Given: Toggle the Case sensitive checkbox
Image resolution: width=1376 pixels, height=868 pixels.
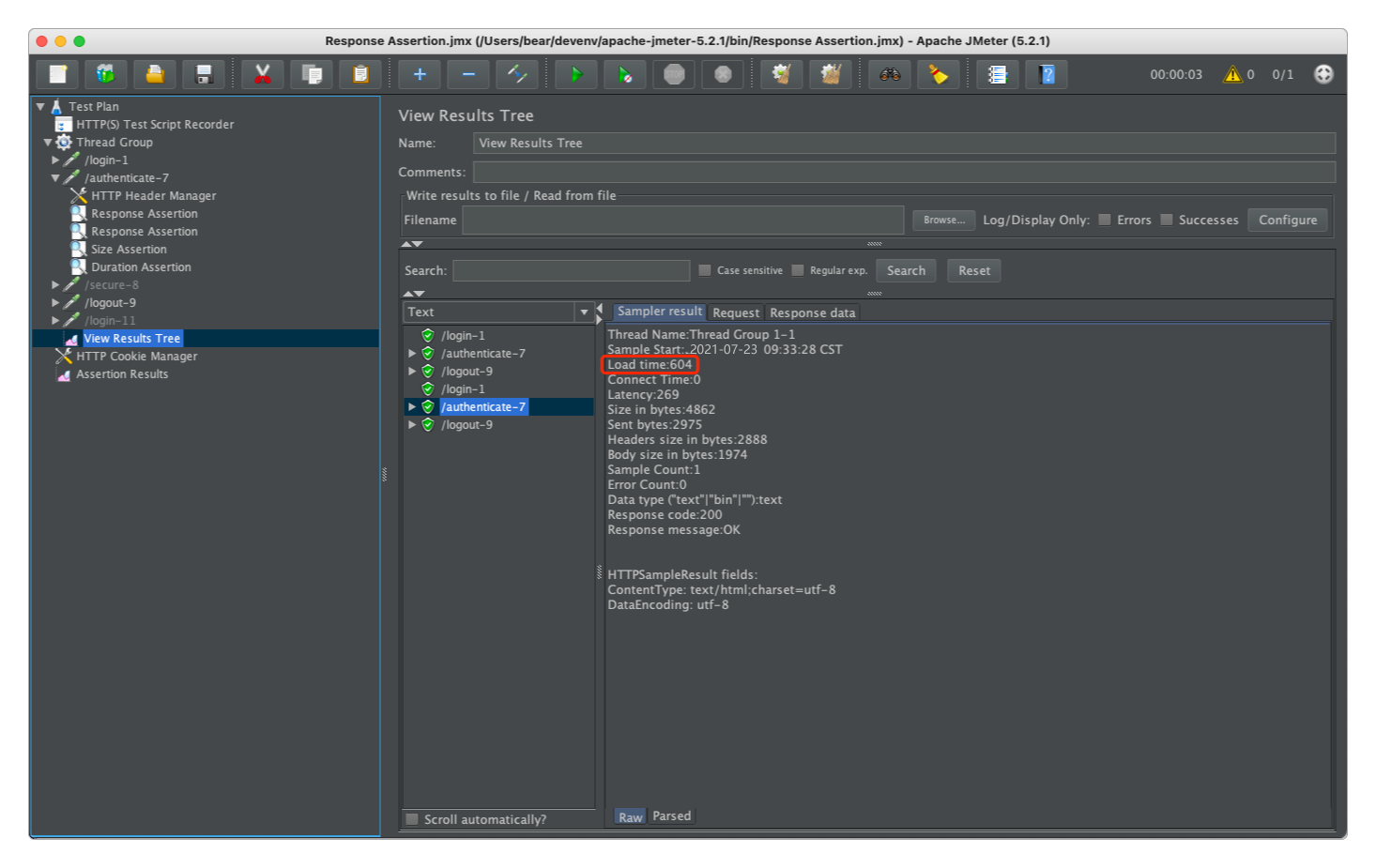Looking at the screenshot, I should 705,270.
